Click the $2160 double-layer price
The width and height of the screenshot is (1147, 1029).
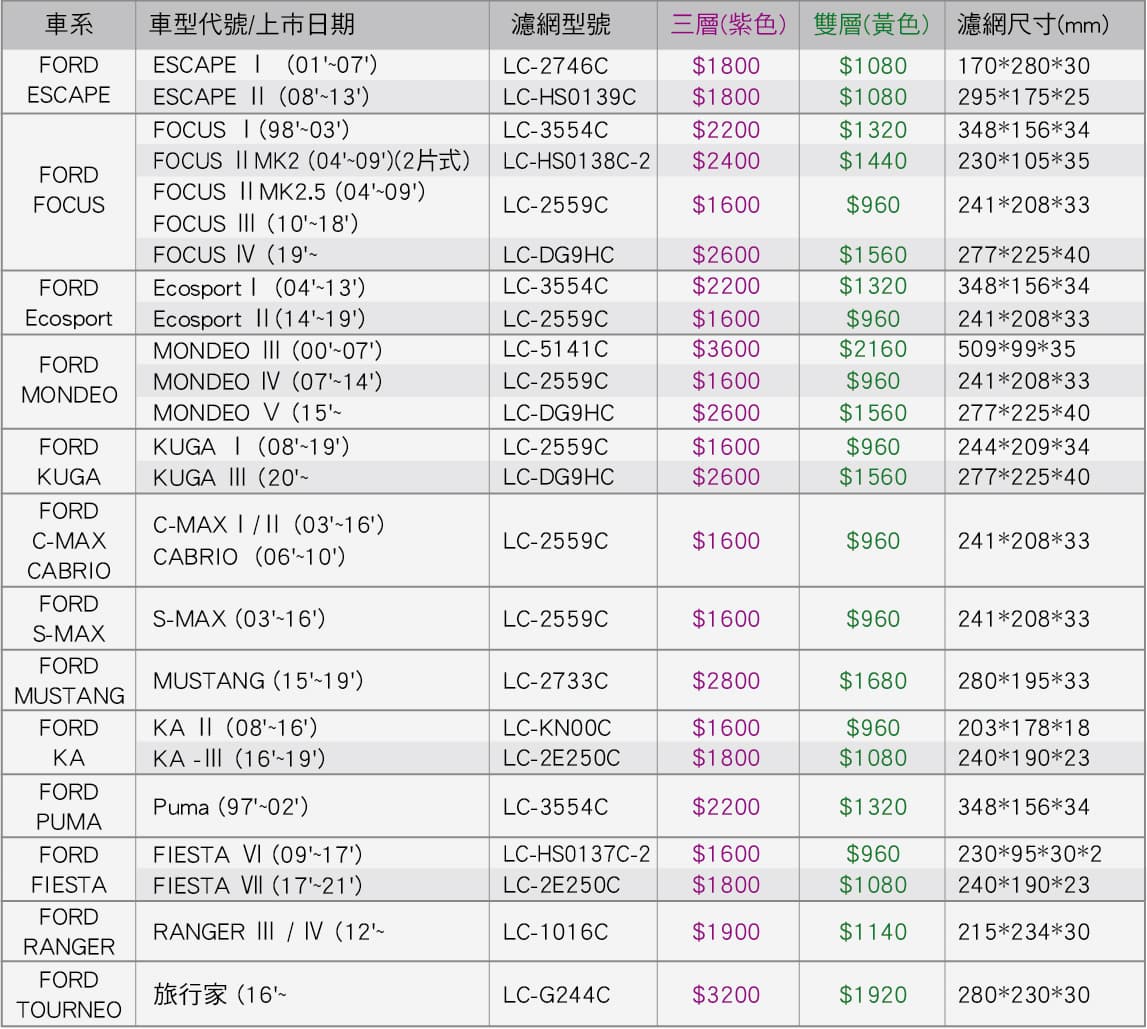point(873,350)
